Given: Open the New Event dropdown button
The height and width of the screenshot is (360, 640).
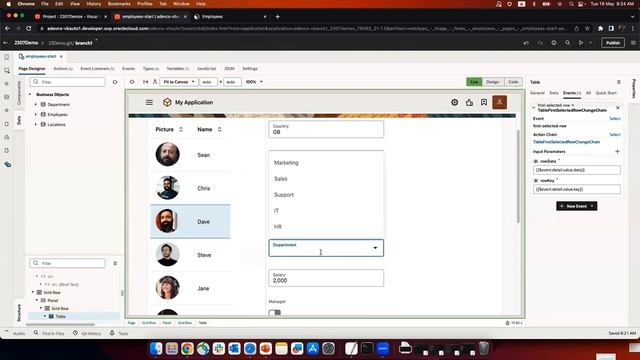Looking at the screenshot, I should click(576, 206).
